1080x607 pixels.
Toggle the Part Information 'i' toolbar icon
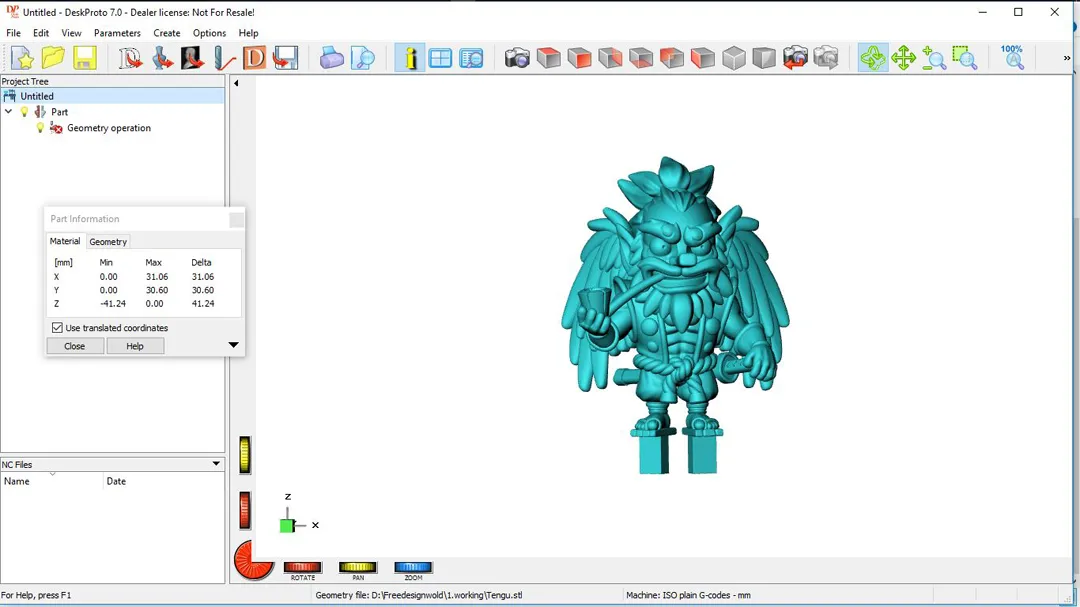410,59
